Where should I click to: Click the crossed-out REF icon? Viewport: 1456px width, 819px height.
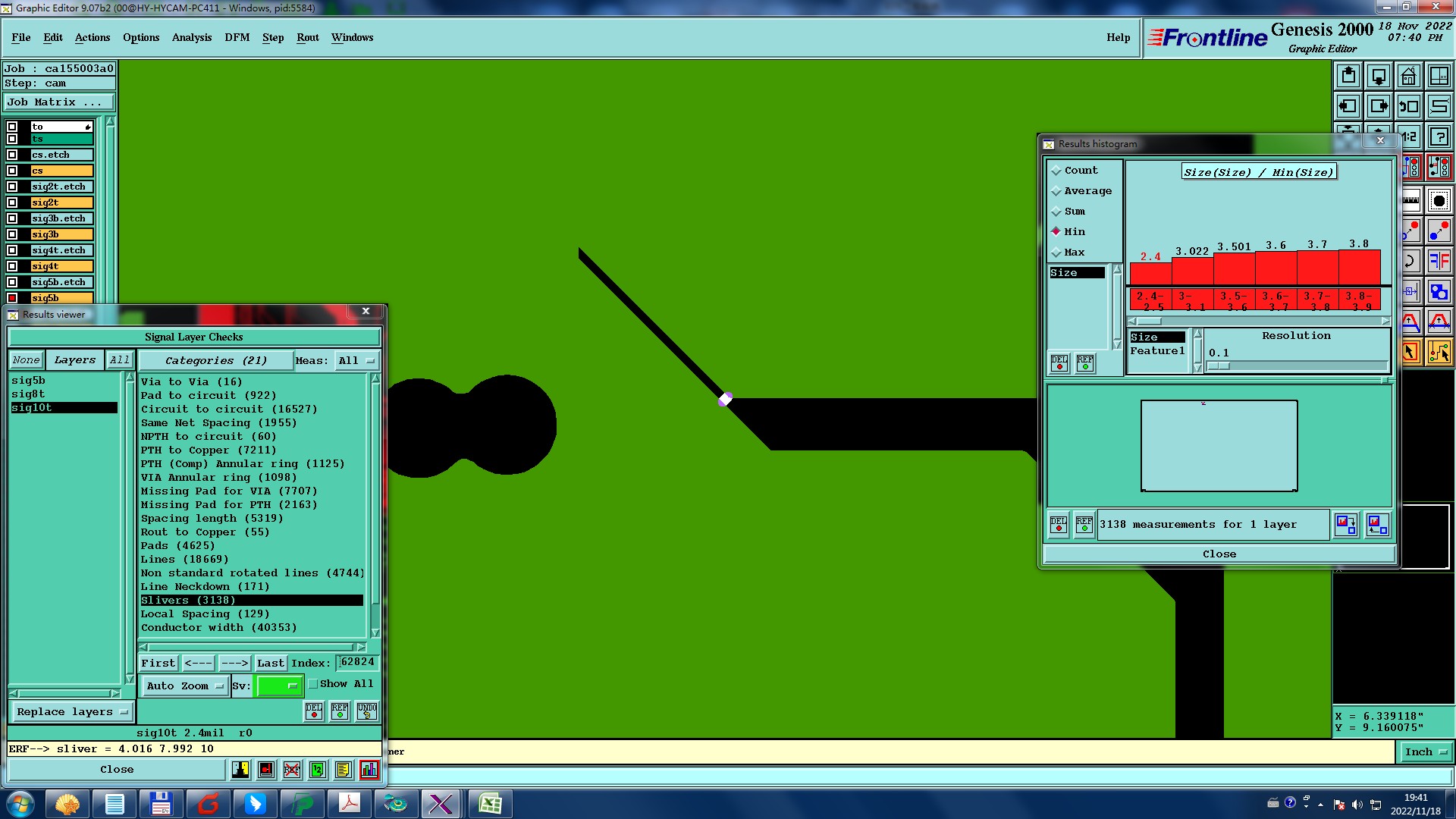coord(292,770)
